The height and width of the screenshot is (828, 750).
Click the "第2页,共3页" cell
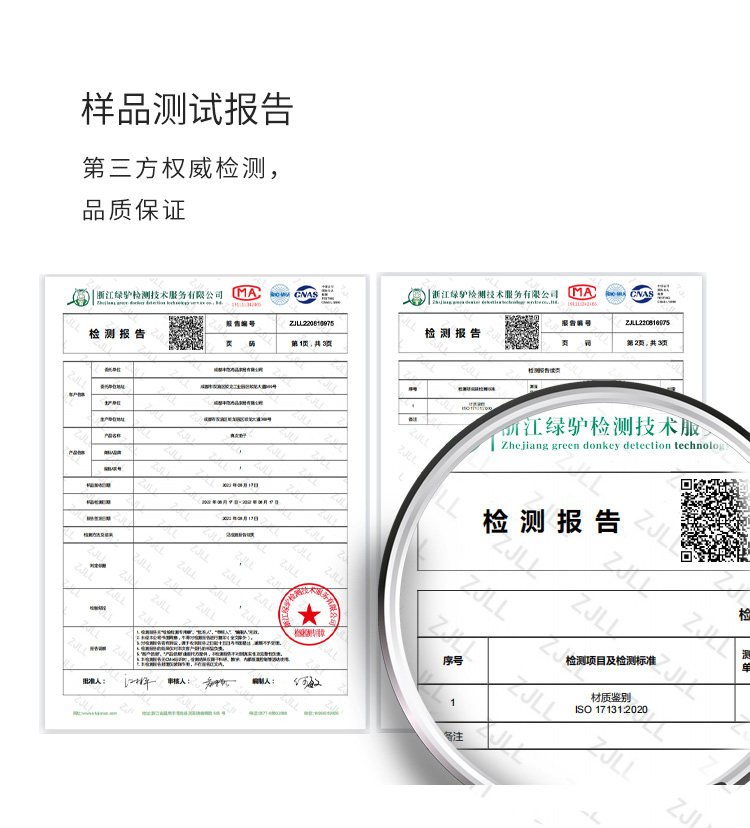(648, 343)
